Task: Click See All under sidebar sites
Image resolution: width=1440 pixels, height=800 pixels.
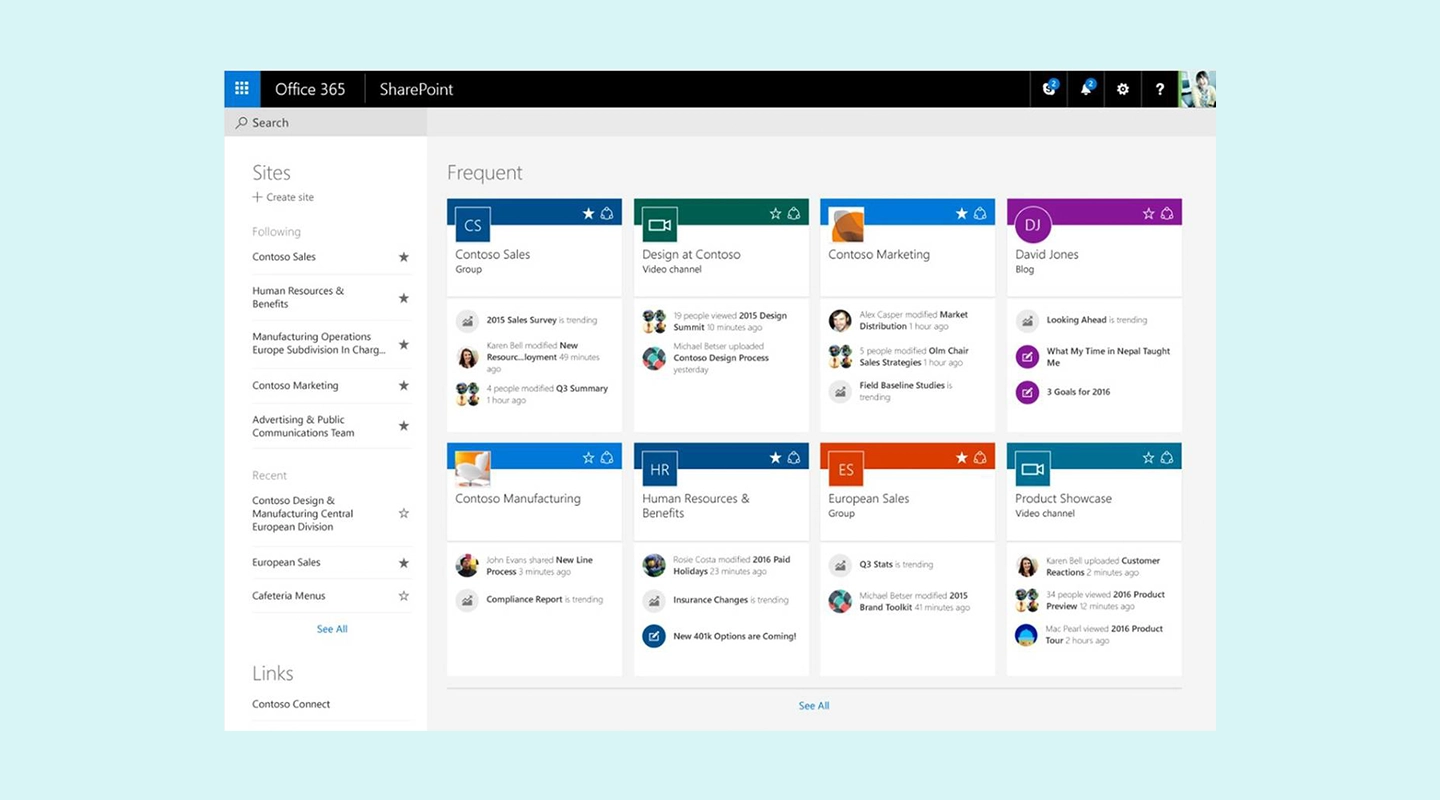Action: tap(332, 629)
